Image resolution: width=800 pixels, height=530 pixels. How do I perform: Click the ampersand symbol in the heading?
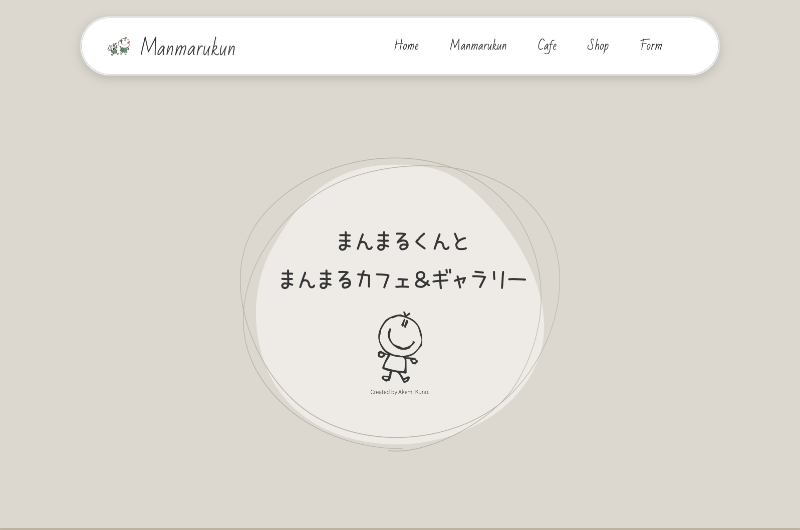(421, 280)
